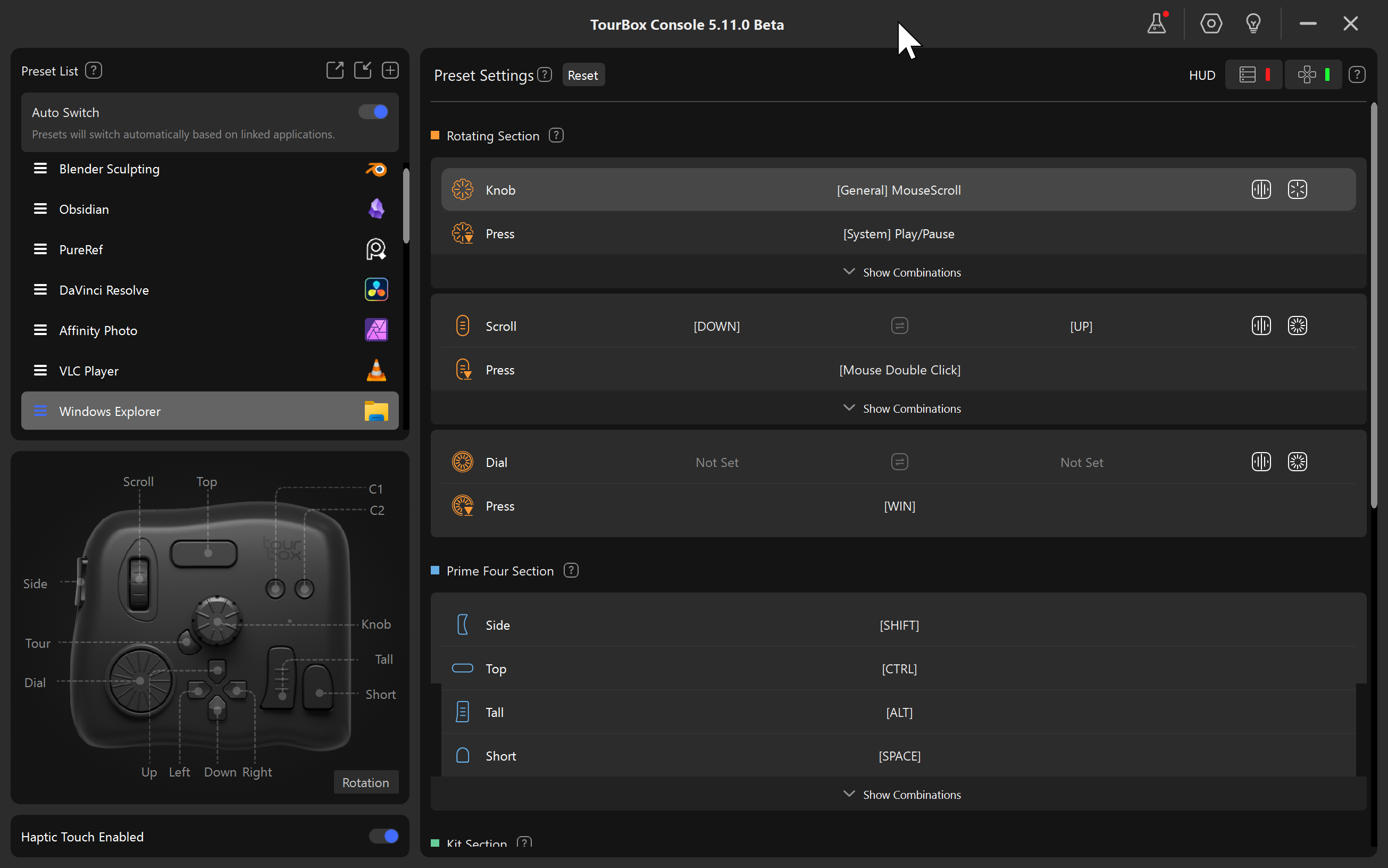
Task: Click the Rotation button below device image
Action: pos(366,782)
